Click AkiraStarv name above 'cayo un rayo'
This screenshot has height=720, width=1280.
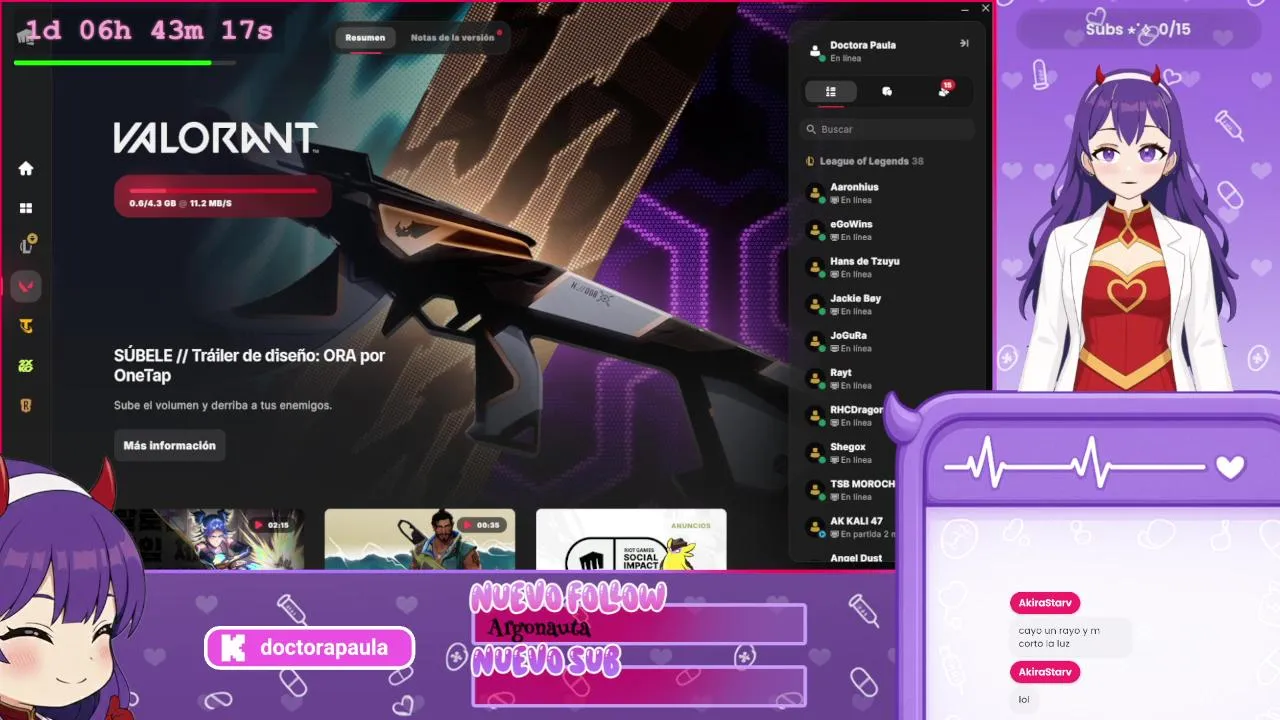click(x=1045, y=603)
